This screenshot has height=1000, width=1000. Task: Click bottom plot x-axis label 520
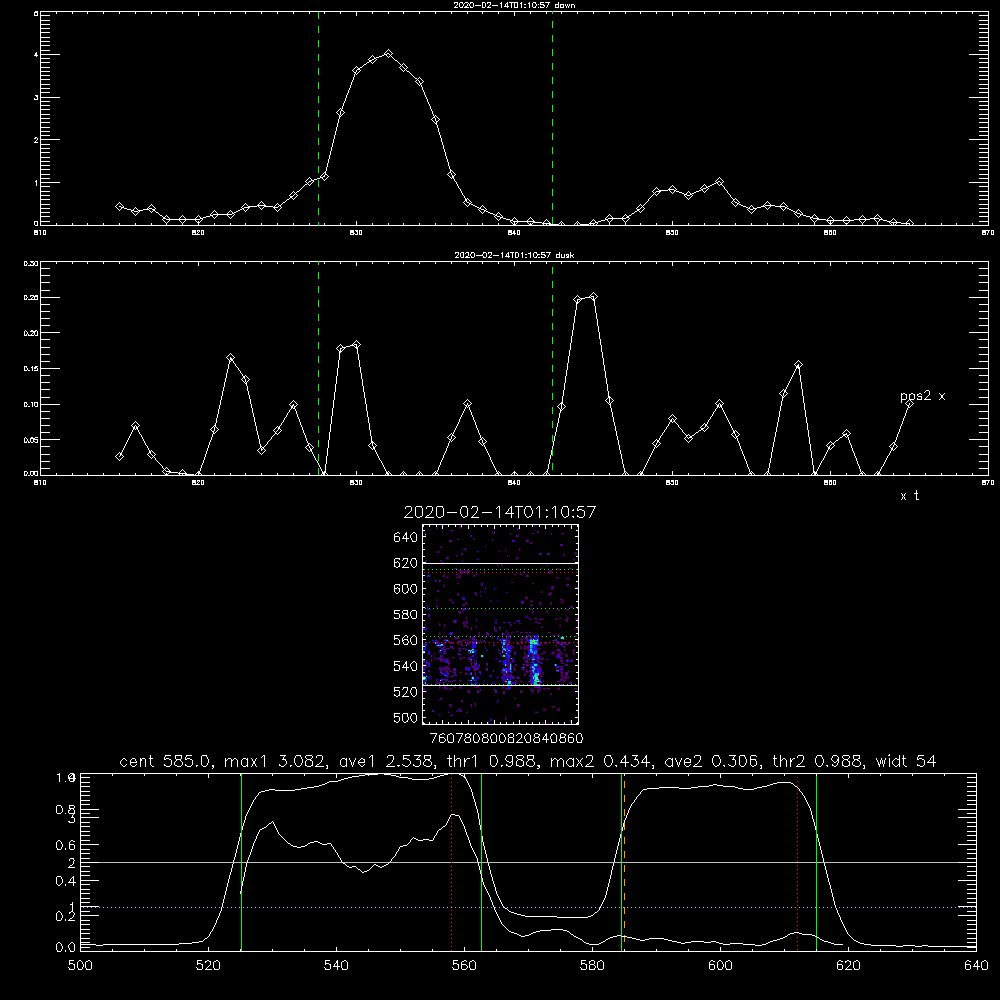click(208, 966)
